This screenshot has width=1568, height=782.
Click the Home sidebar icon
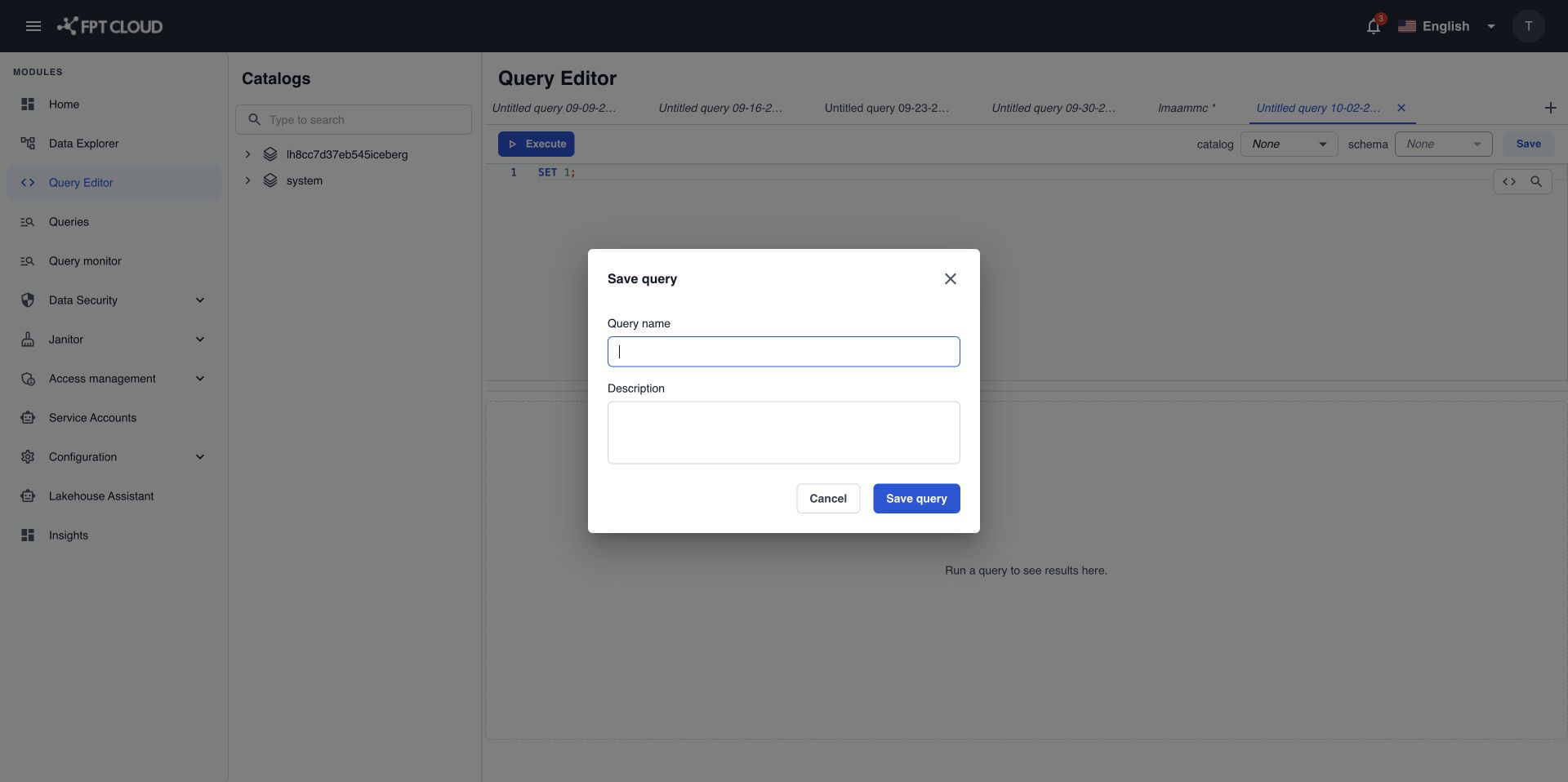point(28,104)
